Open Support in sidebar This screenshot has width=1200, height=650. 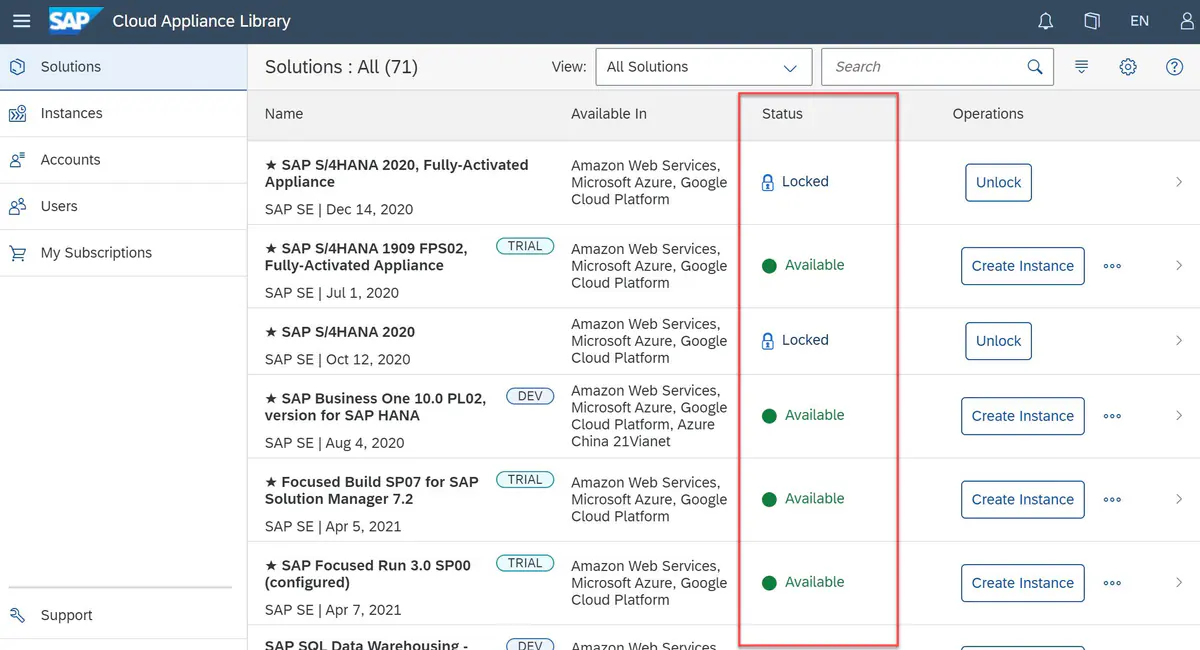124,615
